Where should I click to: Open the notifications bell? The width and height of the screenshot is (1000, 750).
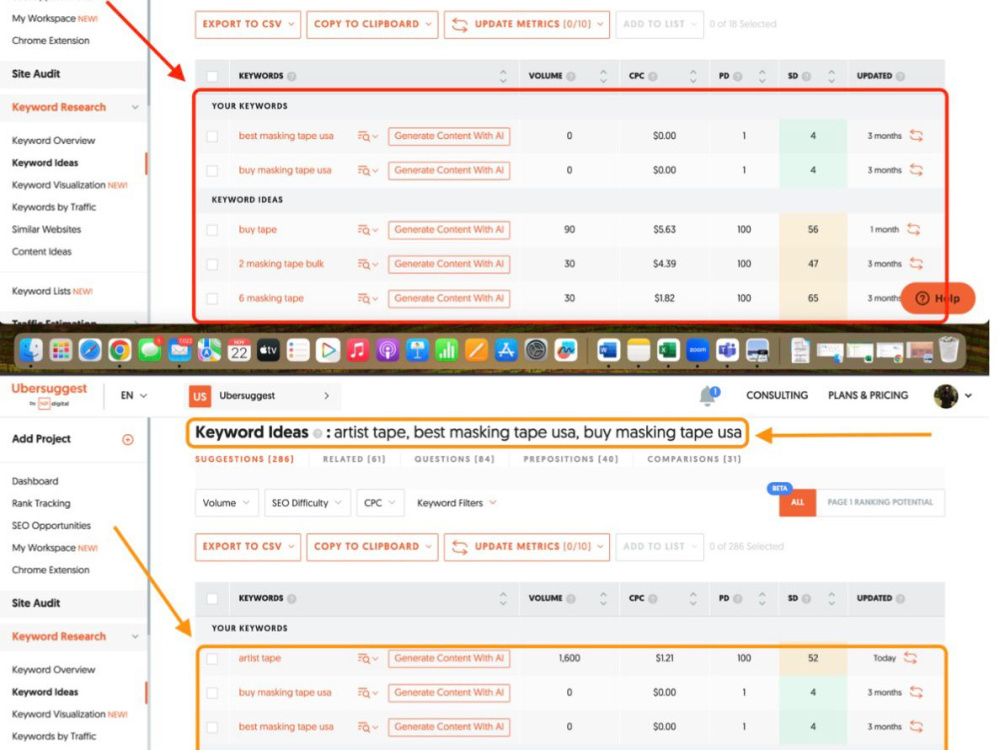[708, 395]
